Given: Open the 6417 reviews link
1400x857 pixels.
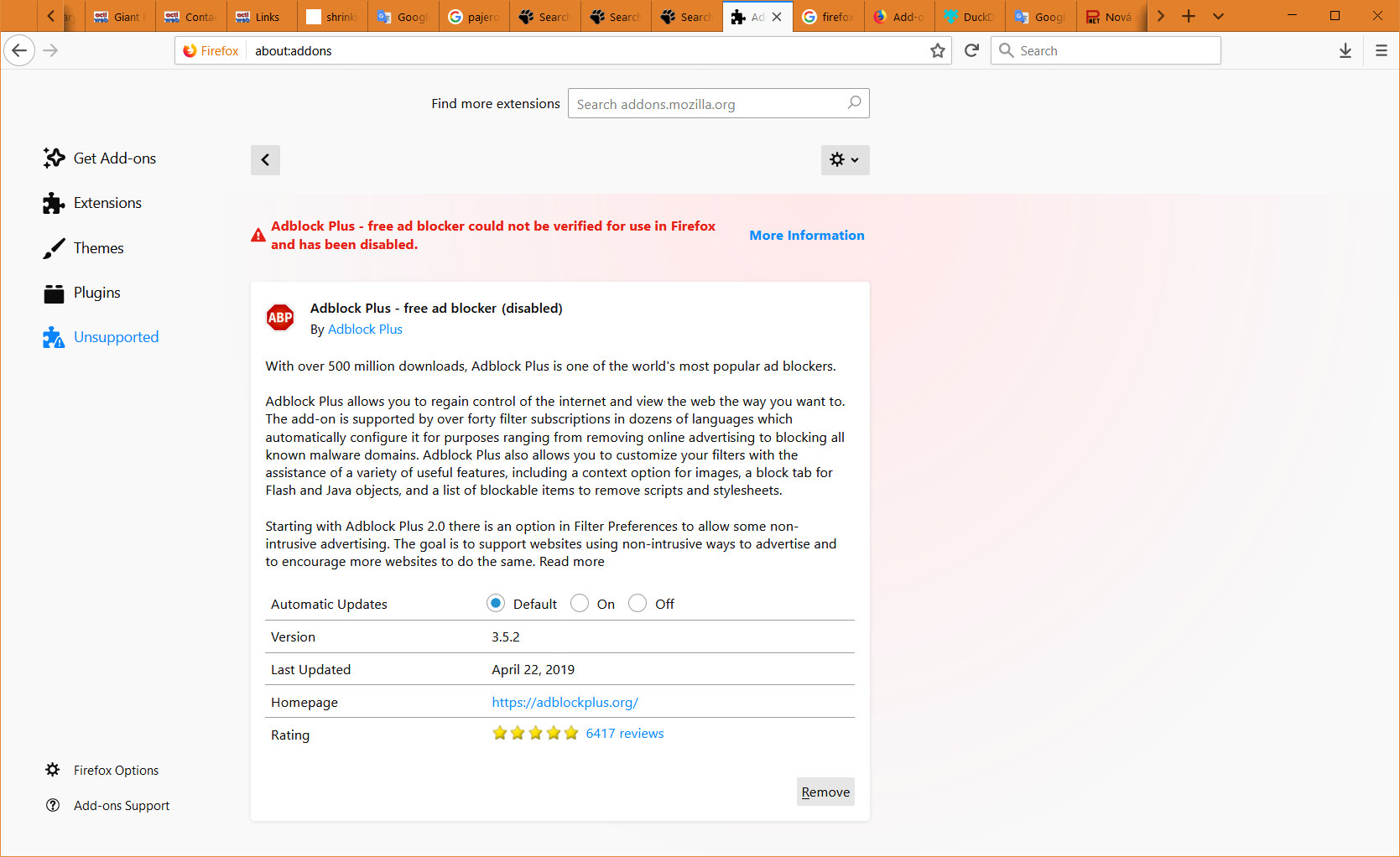Looking at the screenshot, I should [625, 734].
